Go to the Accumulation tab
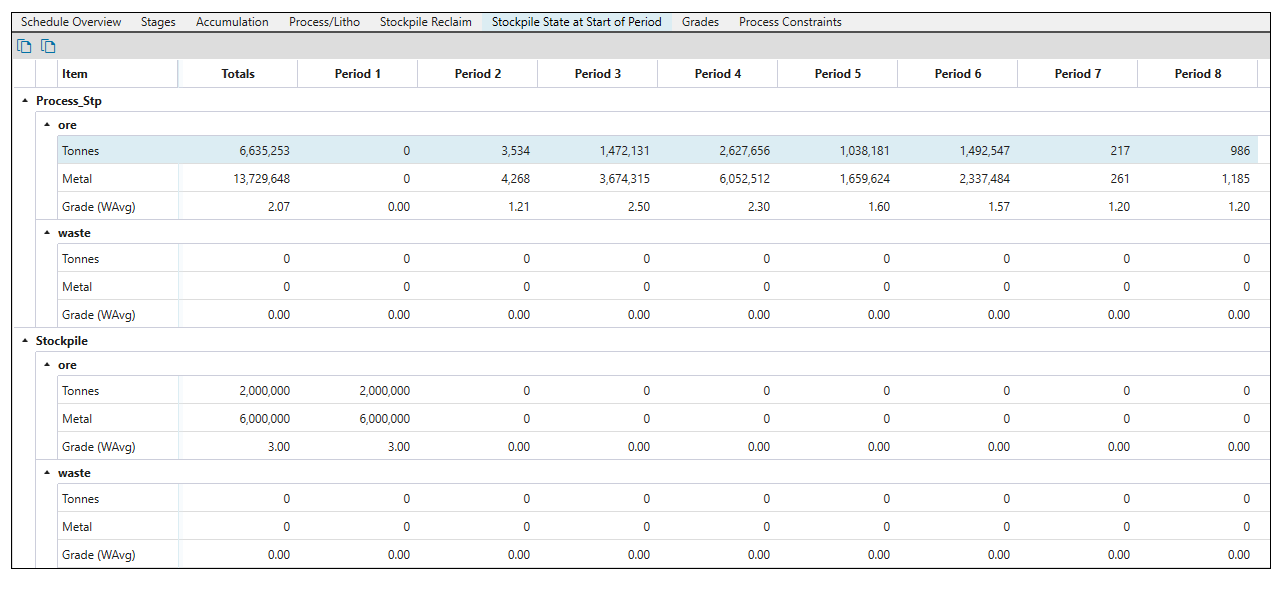 pos(232,22)
